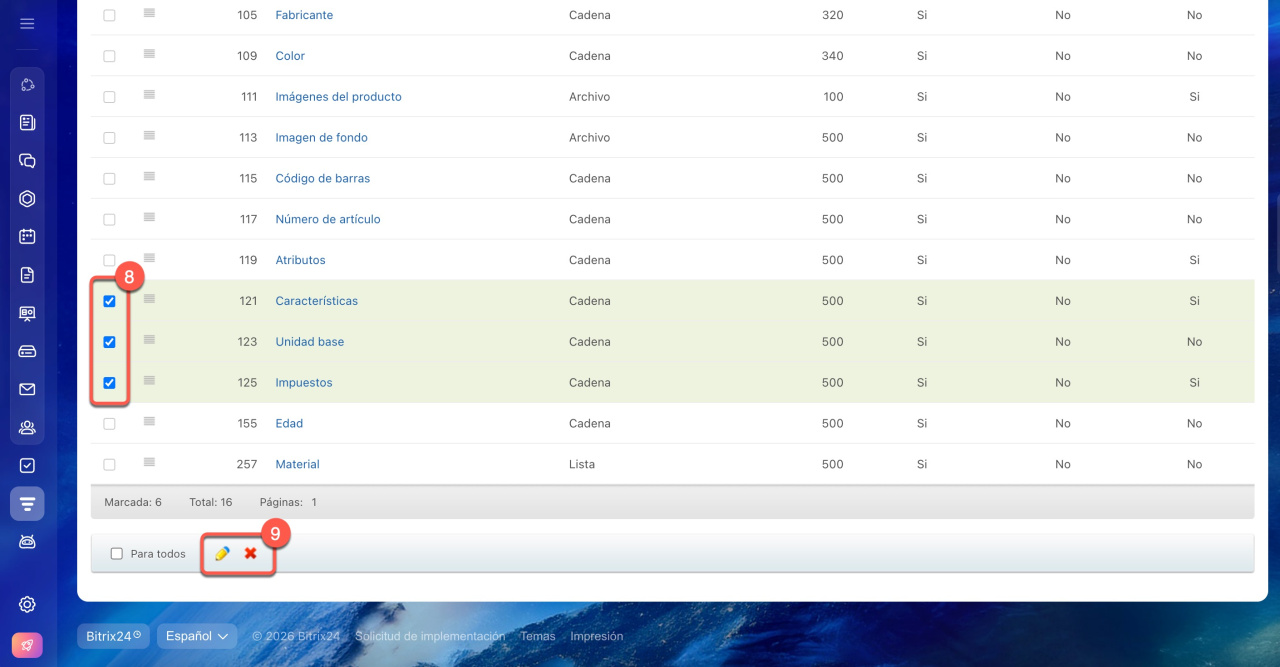The image size is (1280, 667).
Task: Open the row actions menu for Material
Action: point(149,462)
